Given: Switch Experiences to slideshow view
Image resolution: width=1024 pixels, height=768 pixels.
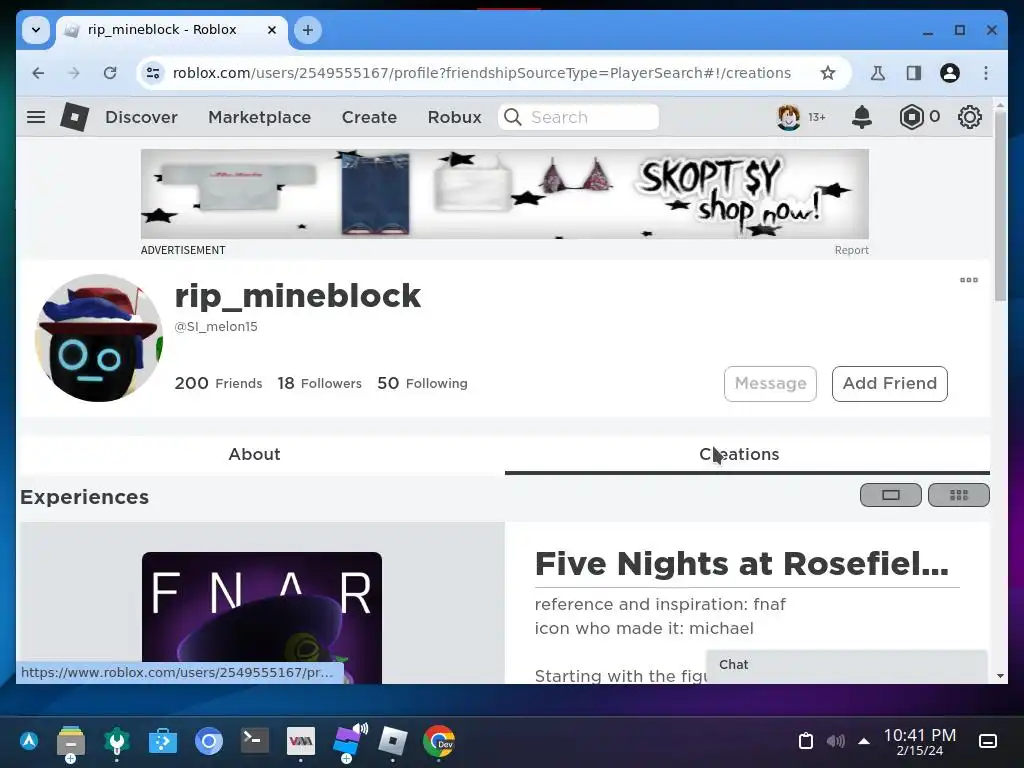Looking at the screenshot, I should click(x=891, y=495).
